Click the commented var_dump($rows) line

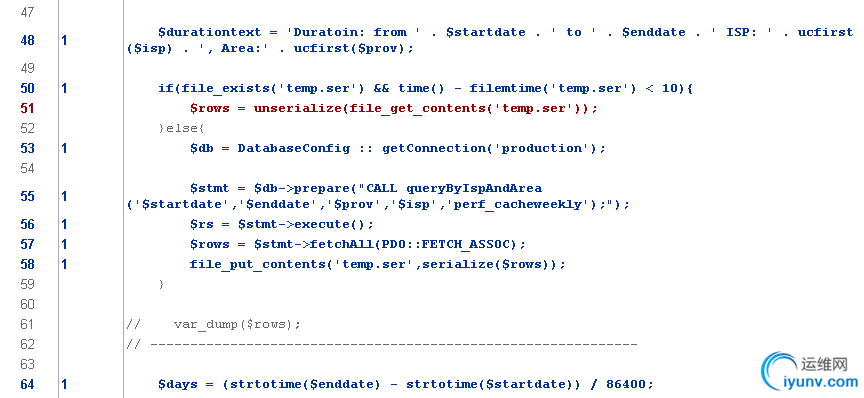click(x=214, y=324)
